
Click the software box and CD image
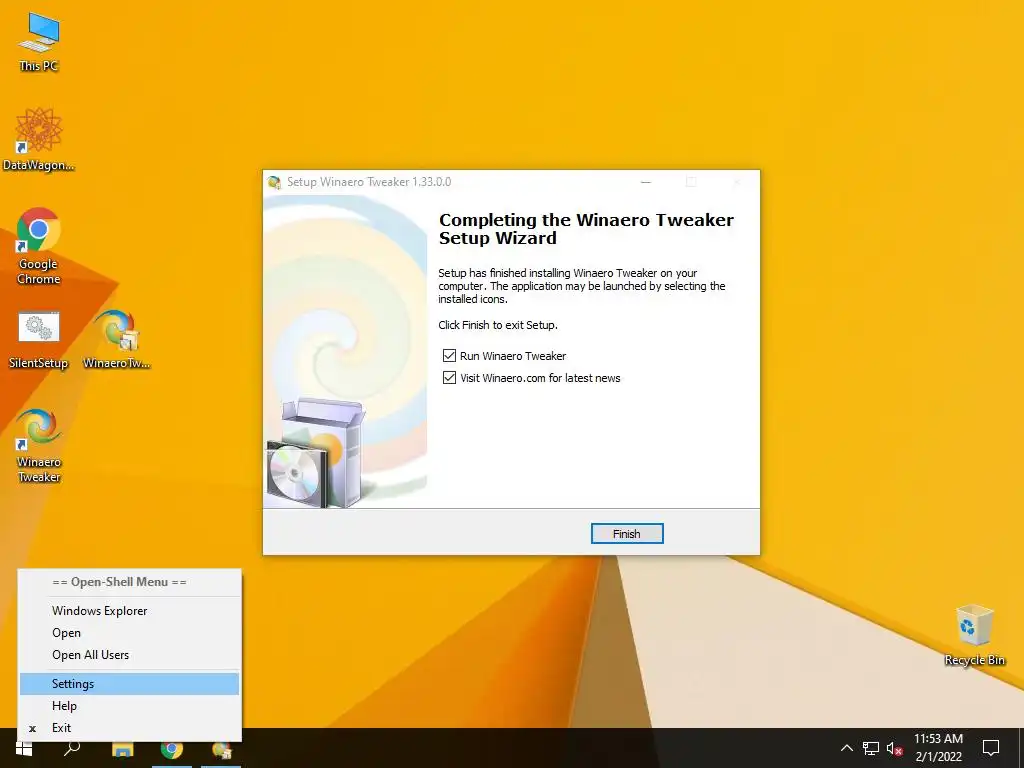pyautogui.click(x=315, y=453)
